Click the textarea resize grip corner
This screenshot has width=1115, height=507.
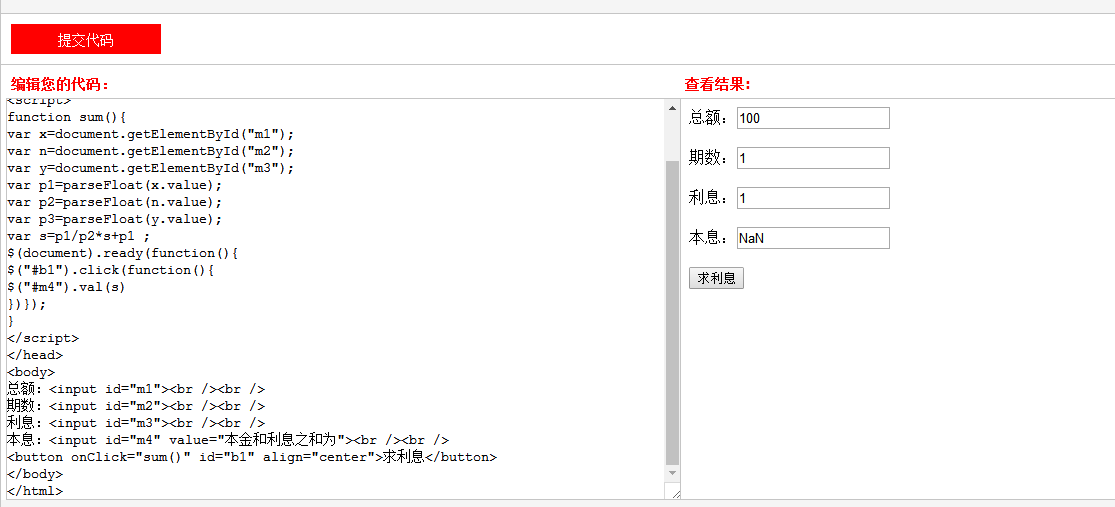click(675, 492)
